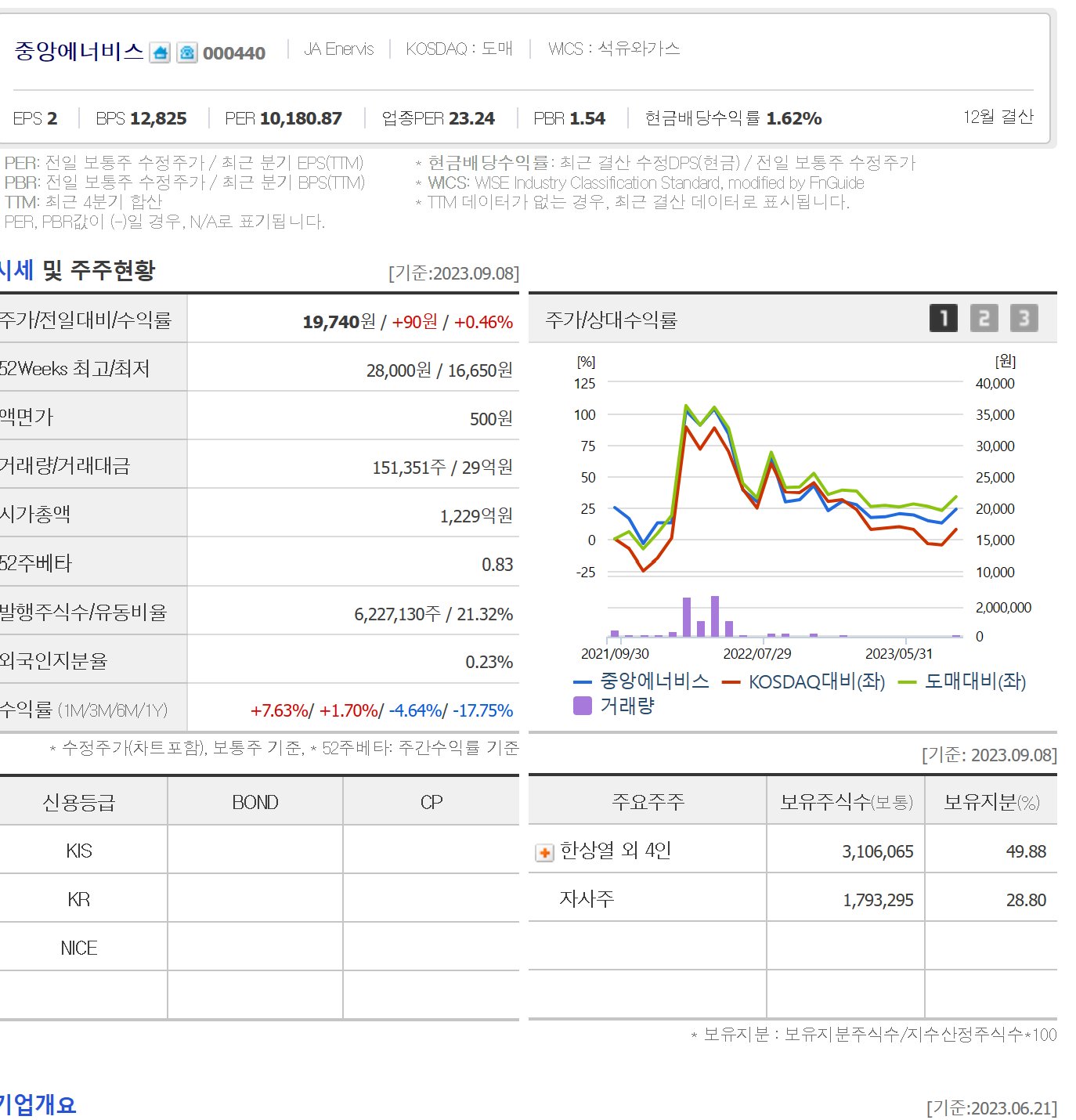This screenshot has width=1076, height=1120.
Task: Select the 52주베타 0.83 value
Action: [x=497, y=565]
